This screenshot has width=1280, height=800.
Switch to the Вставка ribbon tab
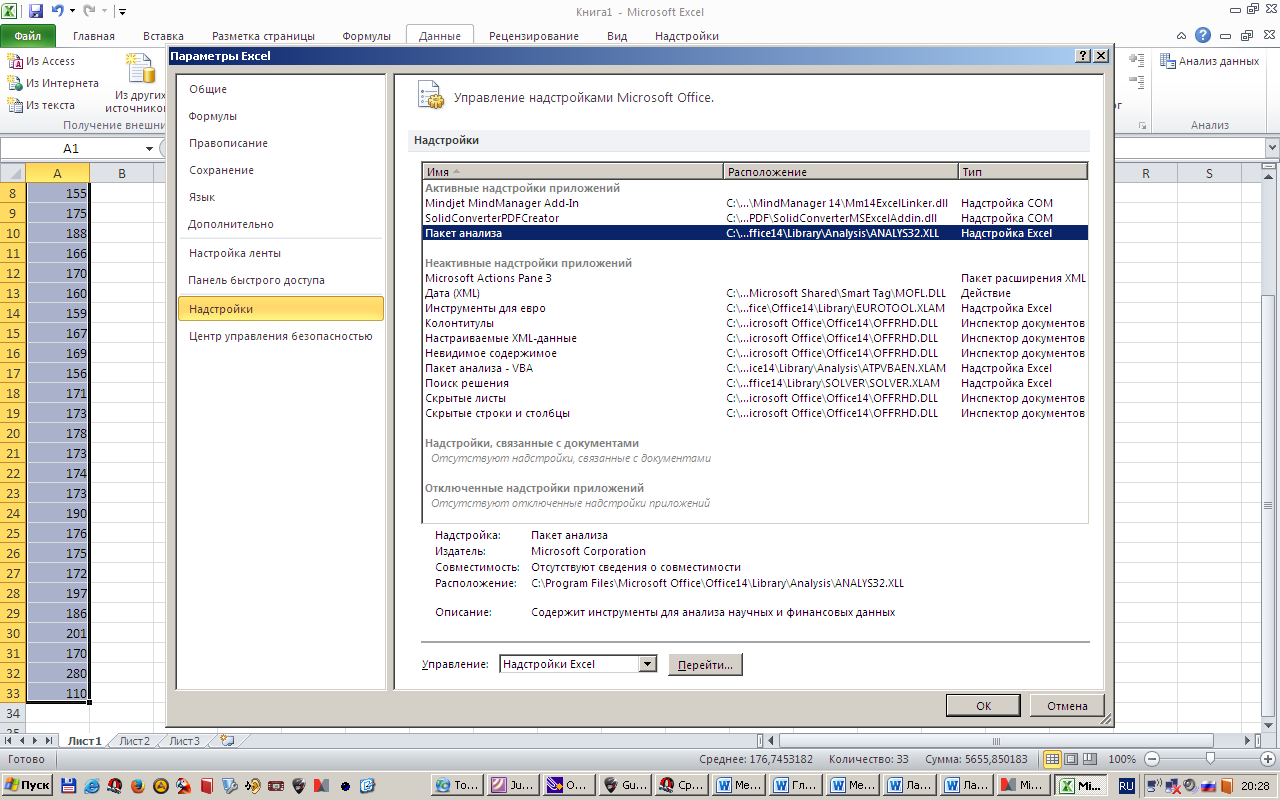pyautogui.click(x=163, y=36)
